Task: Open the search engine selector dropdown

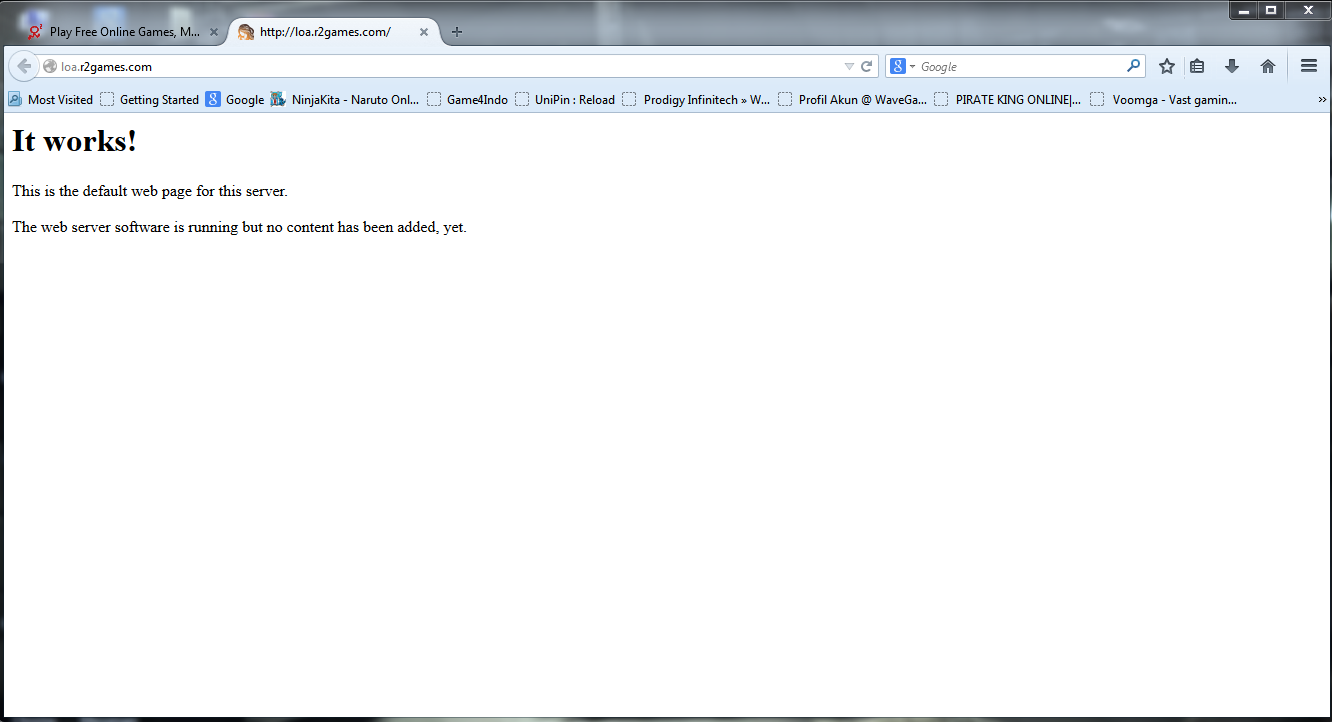Action: click(903, 67)
